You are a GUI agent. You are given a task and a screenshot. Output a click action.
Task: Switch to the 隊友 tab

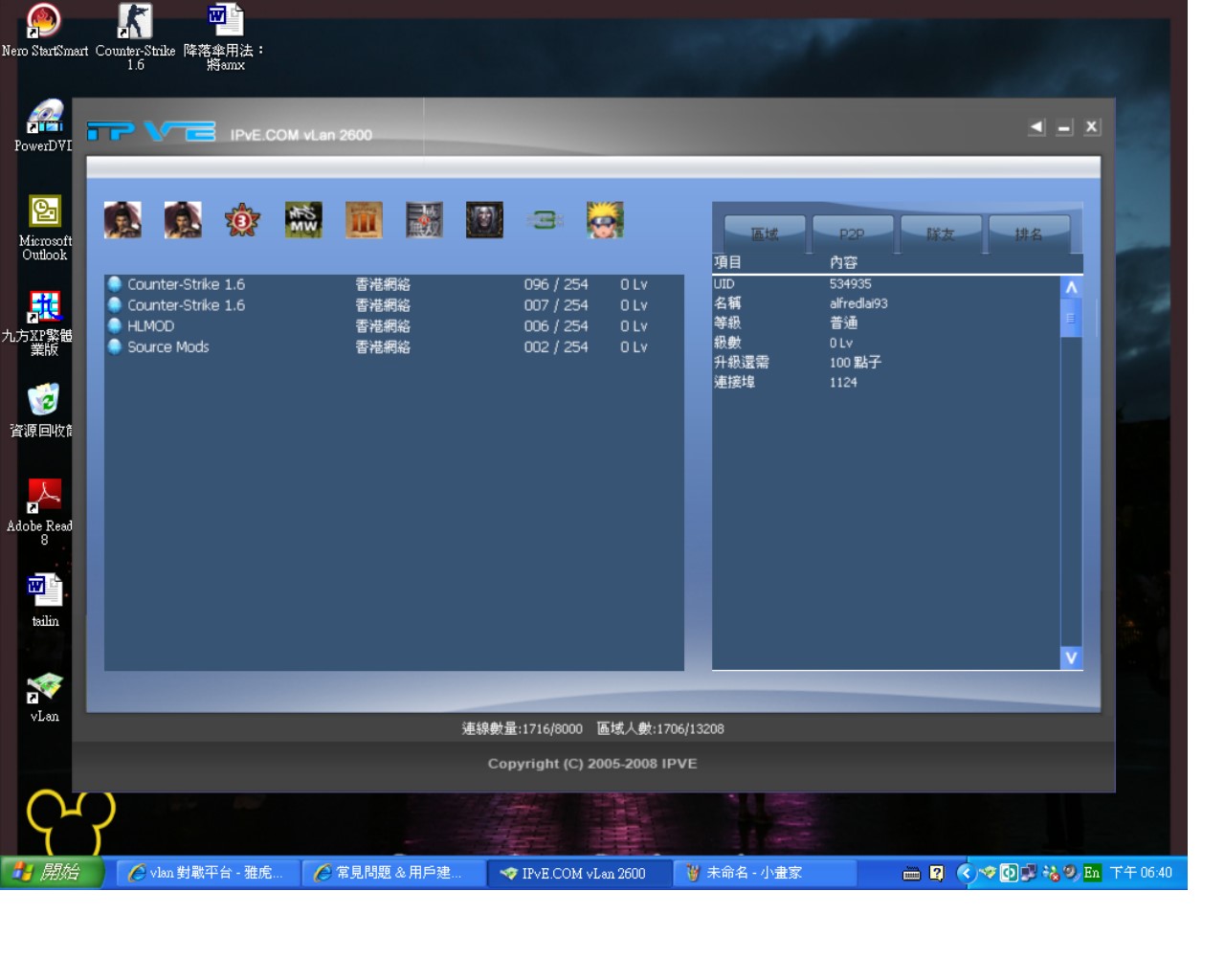(x=941, y=234)
